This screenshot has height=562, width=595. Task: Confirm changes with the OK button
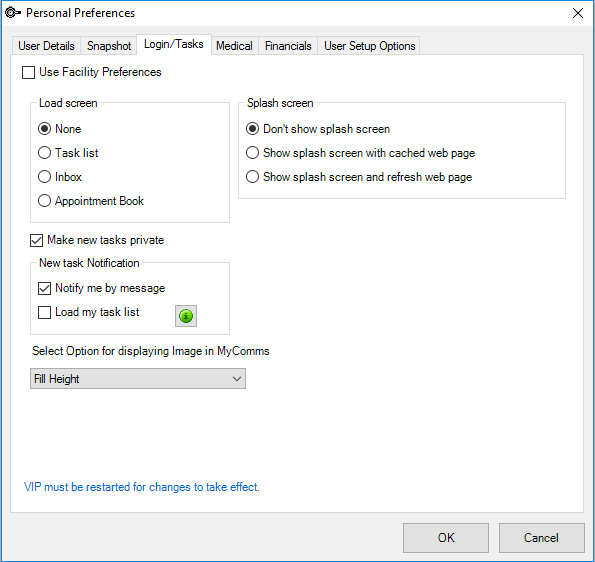coord(446,538)
